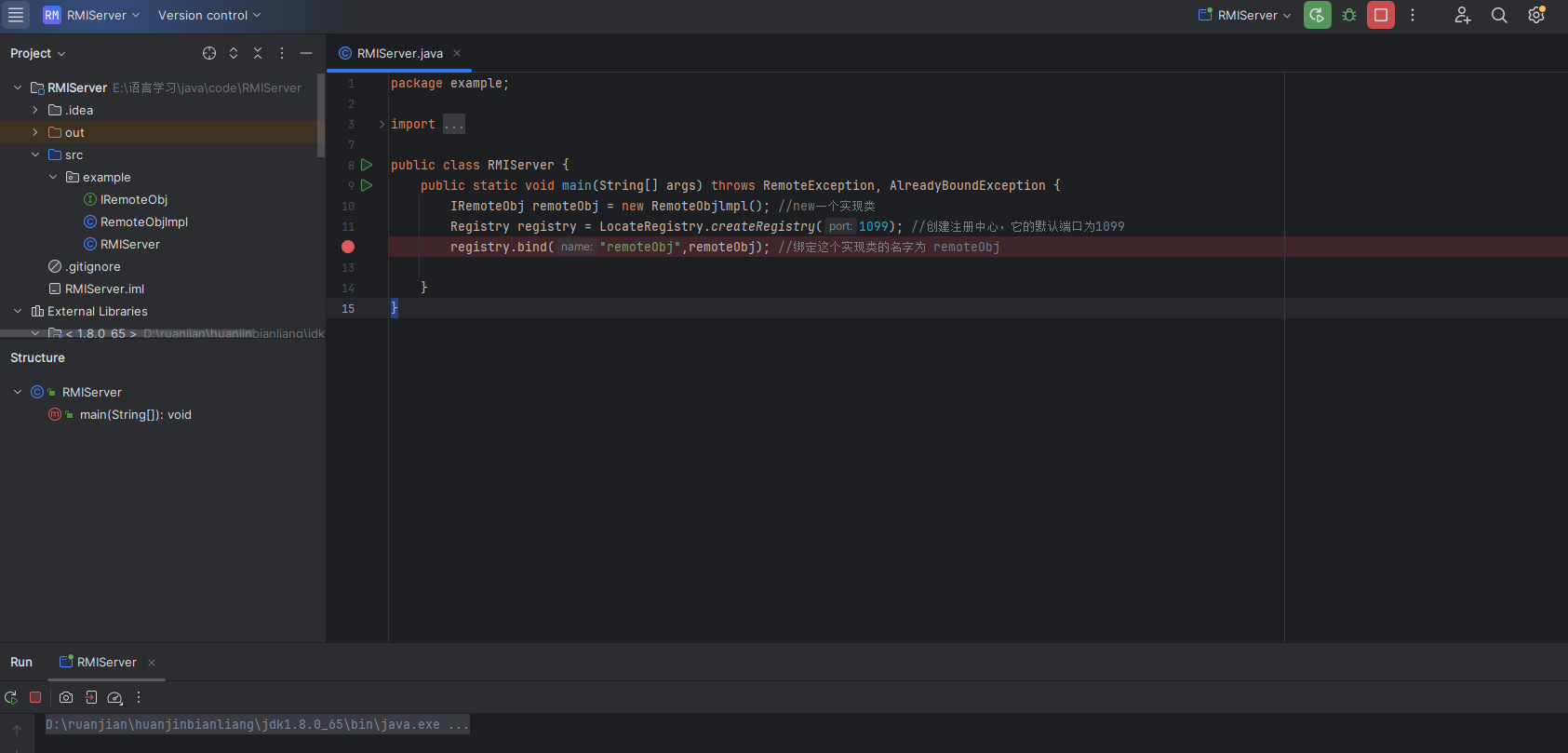Rerun RMIServer in Run panel

(11, 697)
